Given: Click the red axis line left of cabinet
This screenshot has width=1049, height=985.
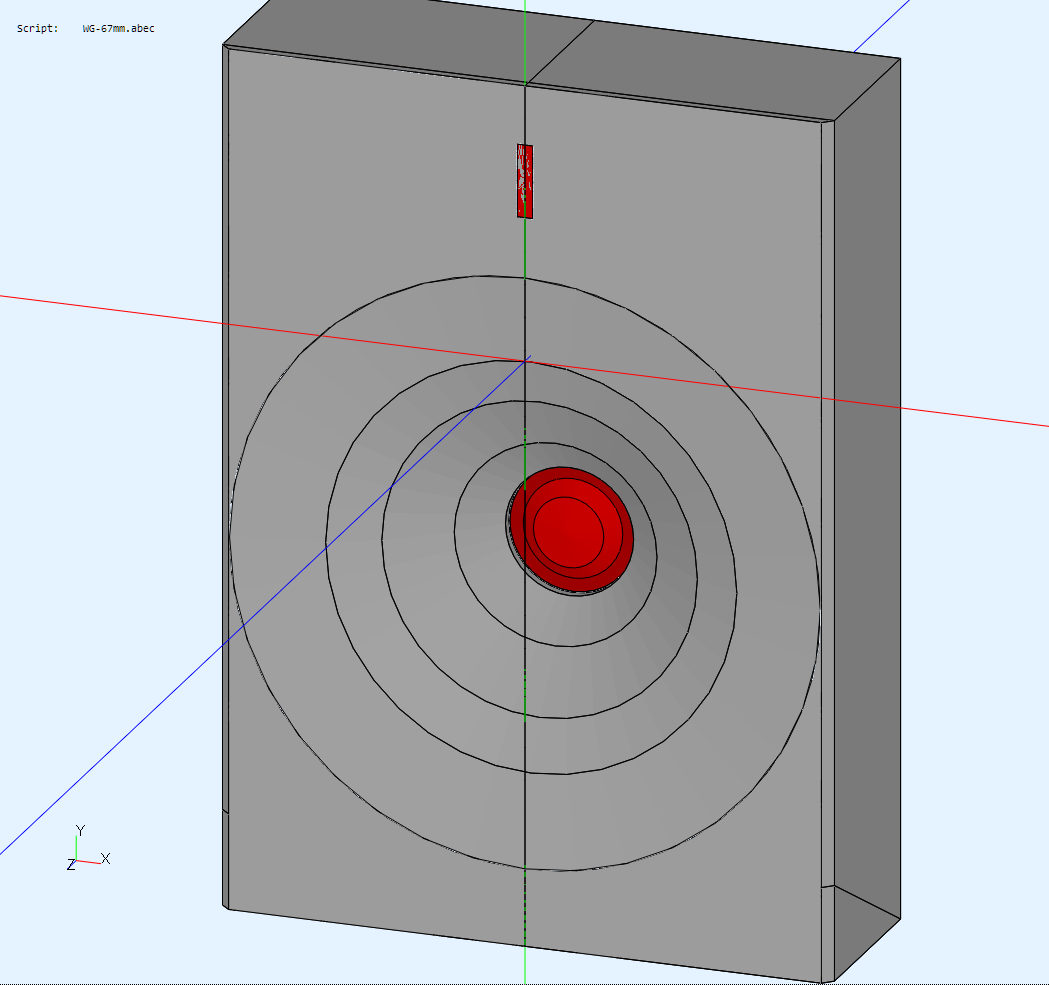Looking at the screenshot, I should (100, 307).
